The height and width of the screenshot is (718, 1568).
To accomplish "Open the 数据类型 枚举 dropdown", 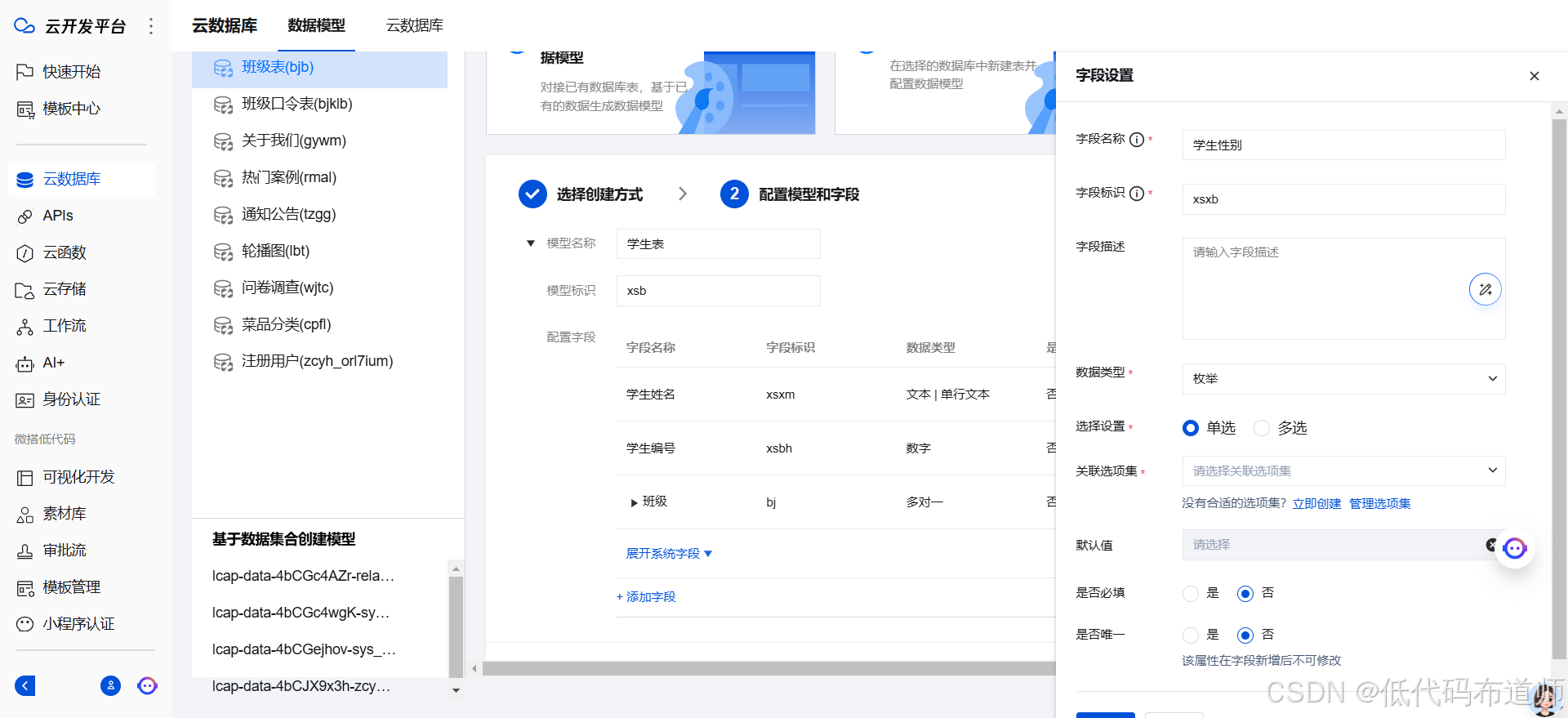I will [1343, 379].
